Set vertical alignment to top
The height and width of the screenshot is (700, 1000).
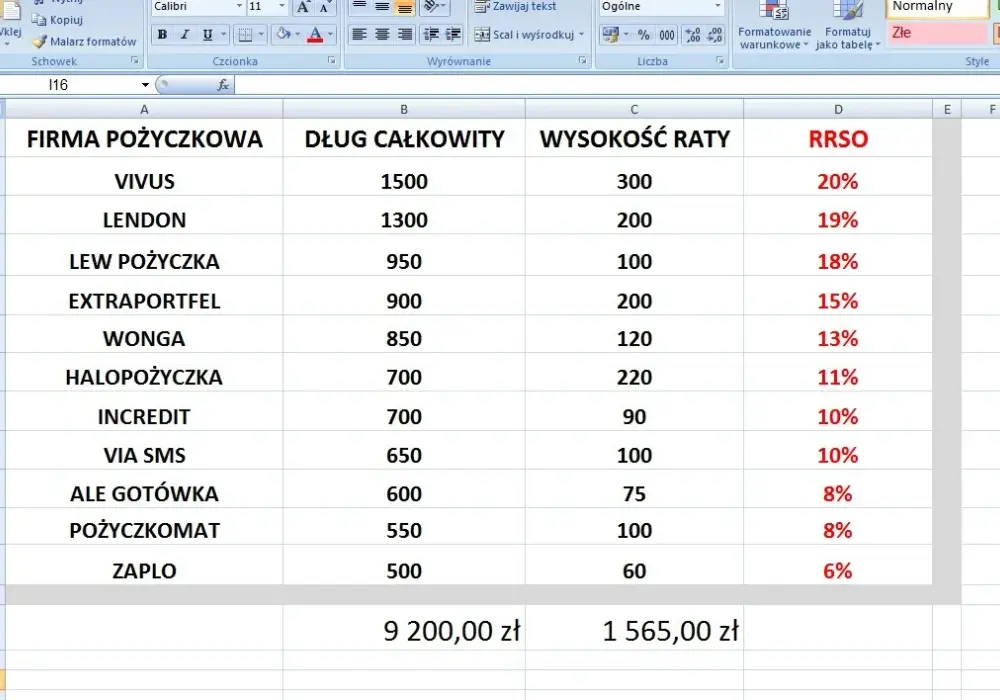pyautogui.click(x=360, y=6)
